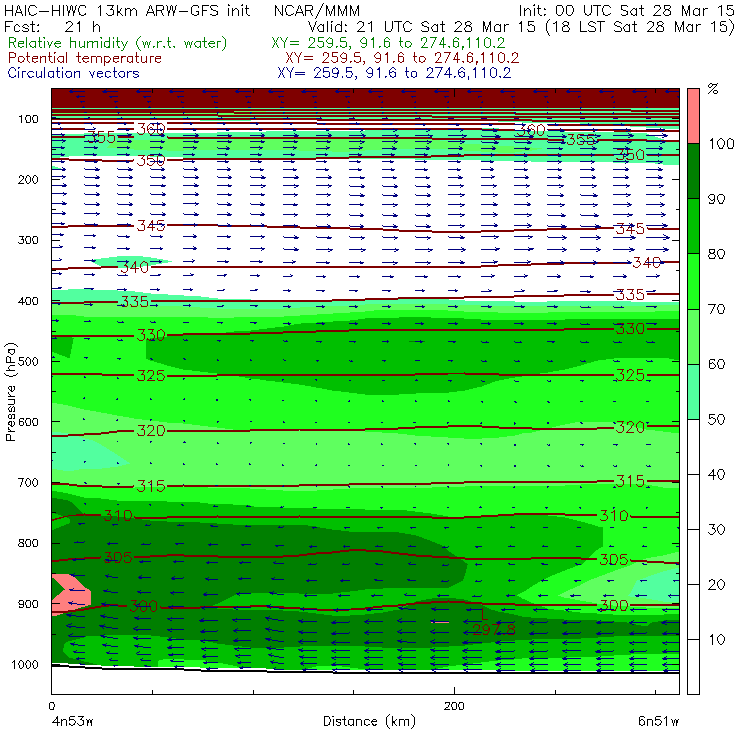Click the 800 hPa pressure tick label

tap(28, 543)
